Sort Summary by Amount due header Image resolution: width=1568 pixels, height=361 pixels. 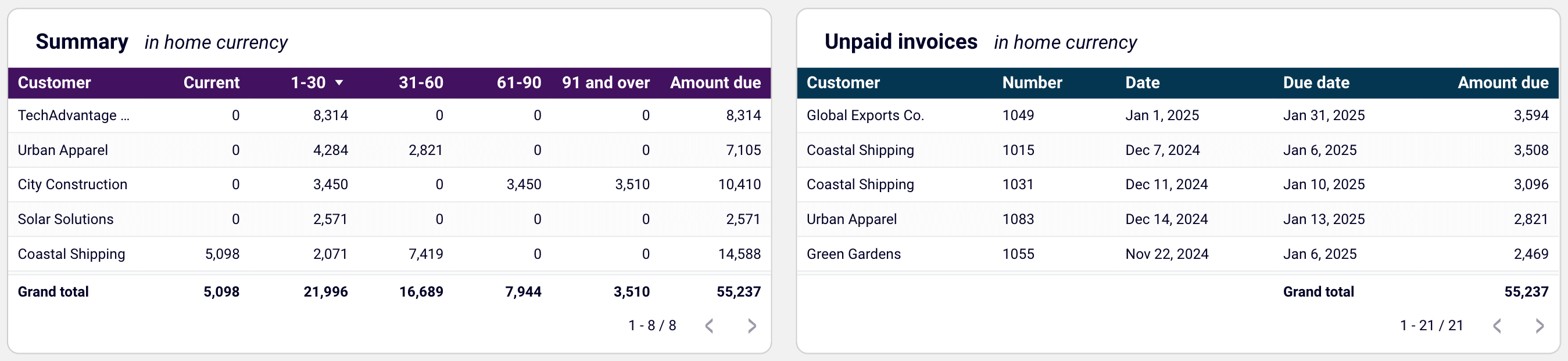coord(715,82)
